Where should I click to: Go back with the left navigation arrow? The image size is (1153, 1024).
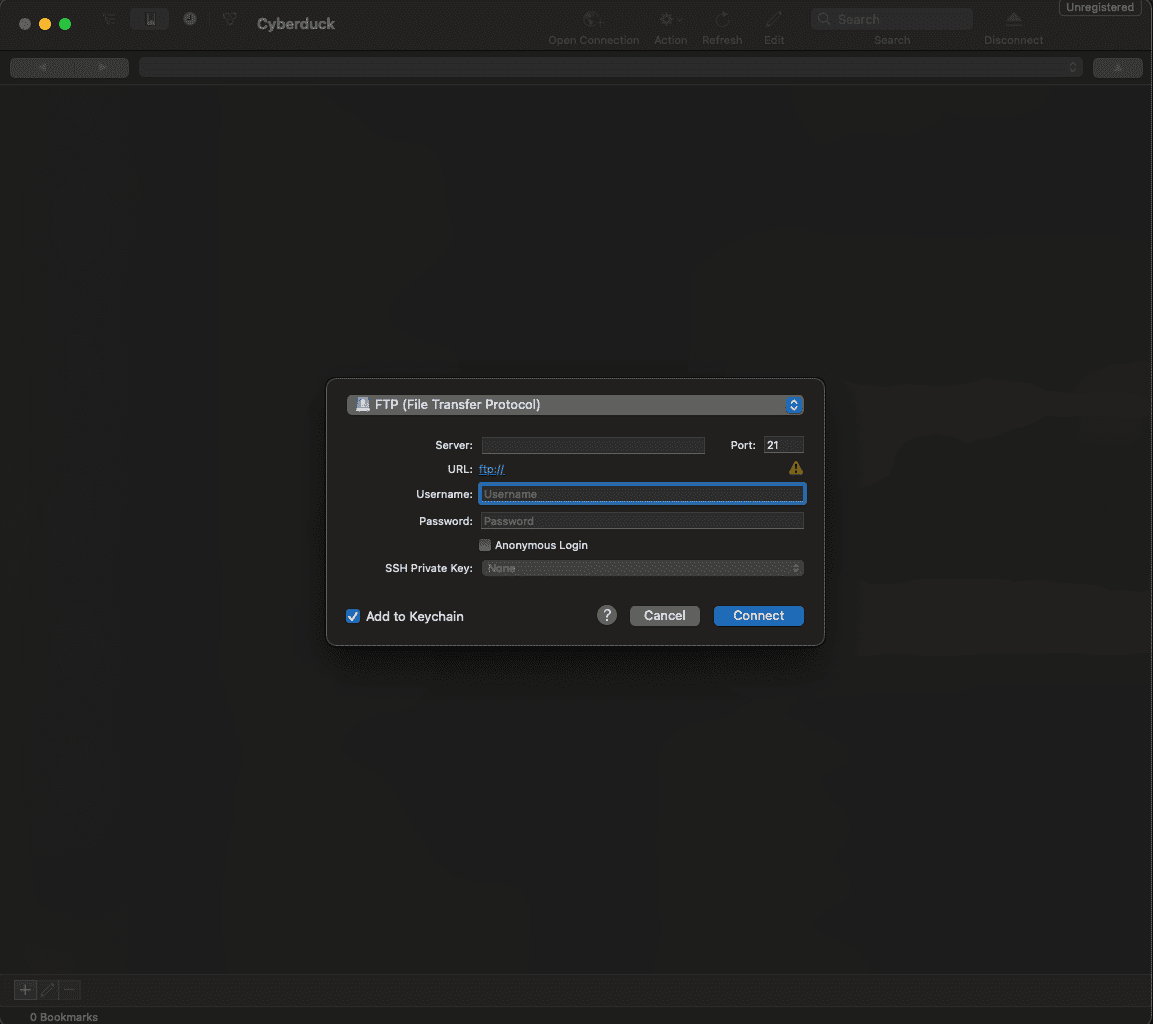click(x=42, y=68)
